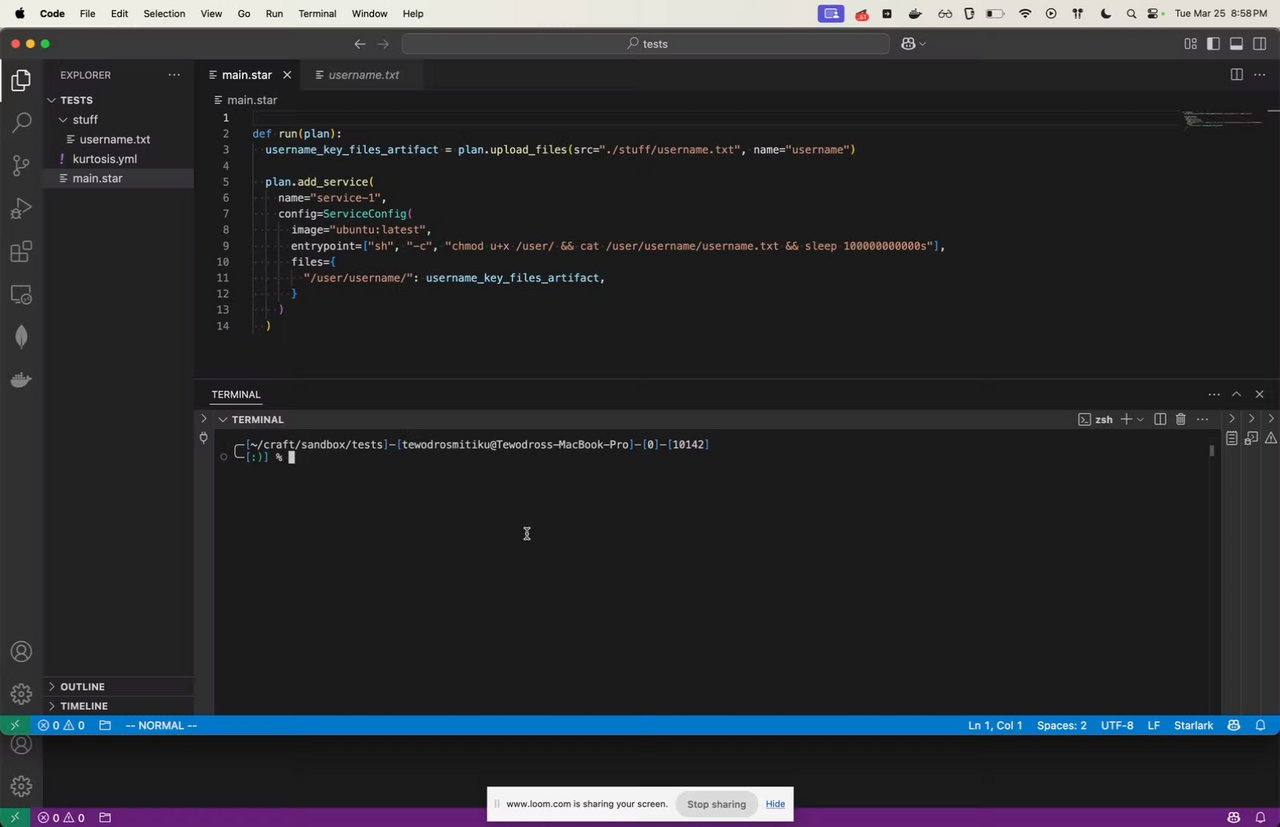This screenshot has width=1280, height=827.
Task: Select the TERMINAL panel tab
Action: pos(236,395)
